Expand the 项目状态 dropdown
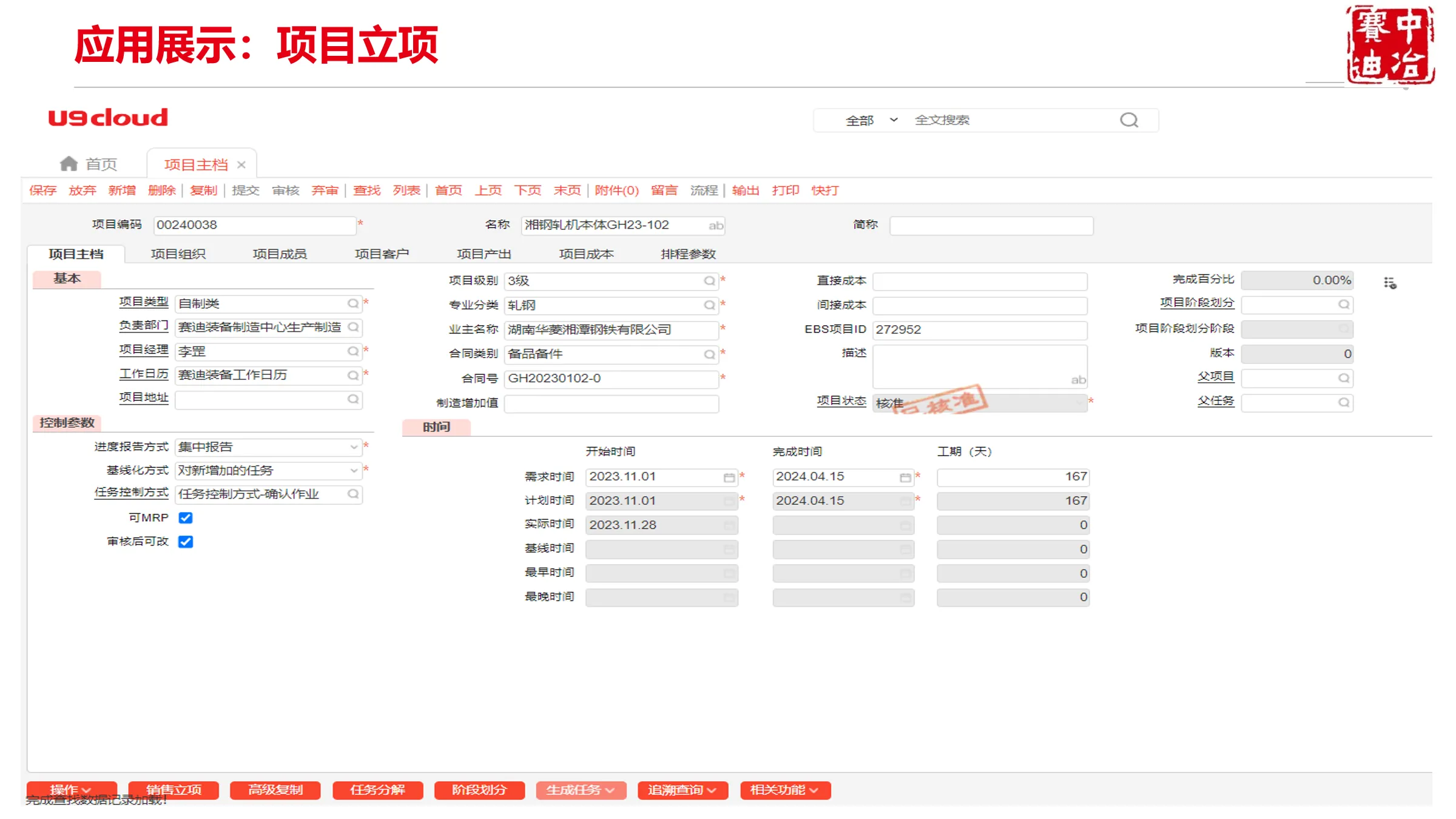1456x819 pixels. pyautogui.click(x=1079, y=402)
